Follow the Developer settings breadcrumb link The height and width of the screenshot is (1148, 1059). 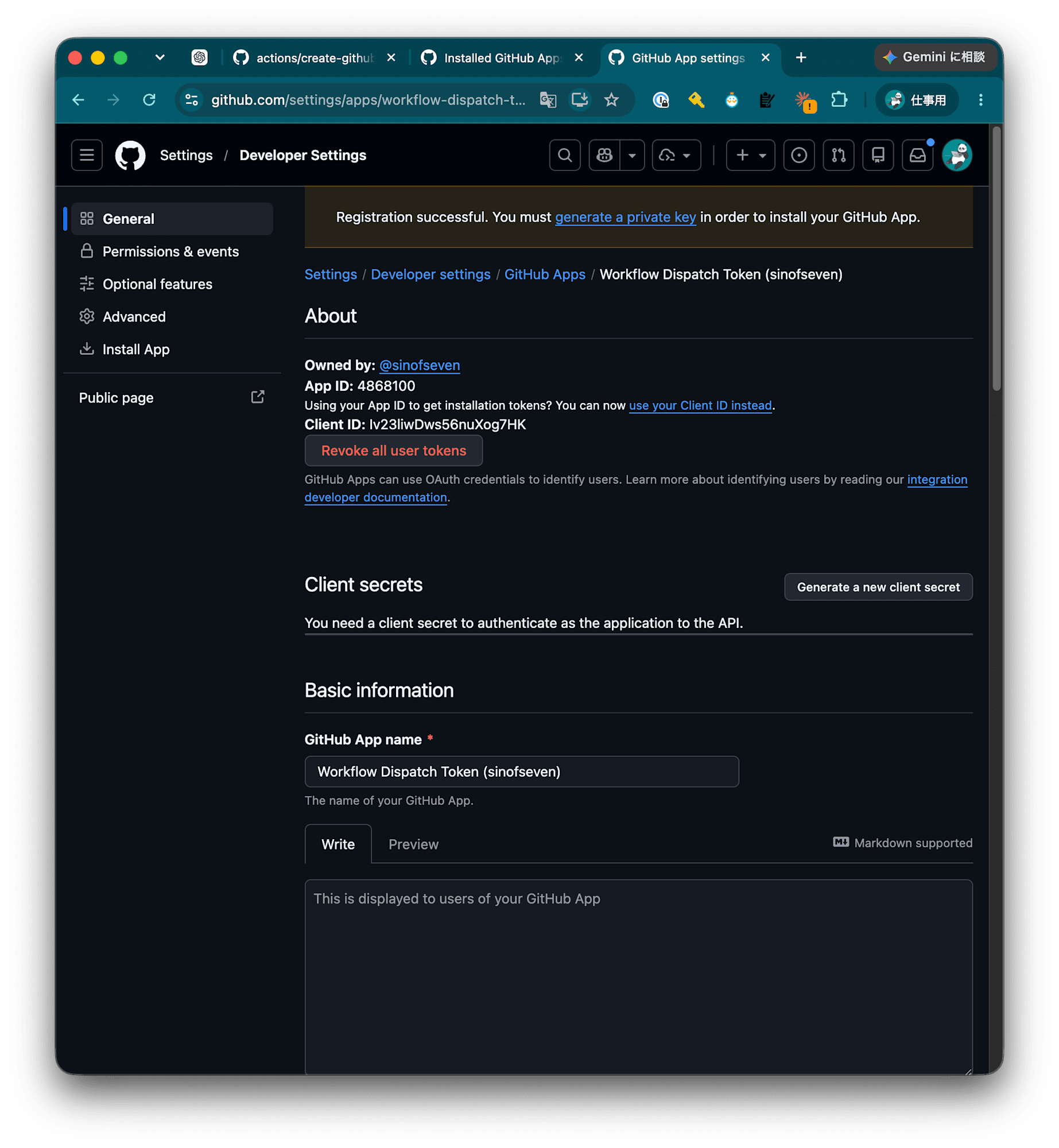coord(430,274)
